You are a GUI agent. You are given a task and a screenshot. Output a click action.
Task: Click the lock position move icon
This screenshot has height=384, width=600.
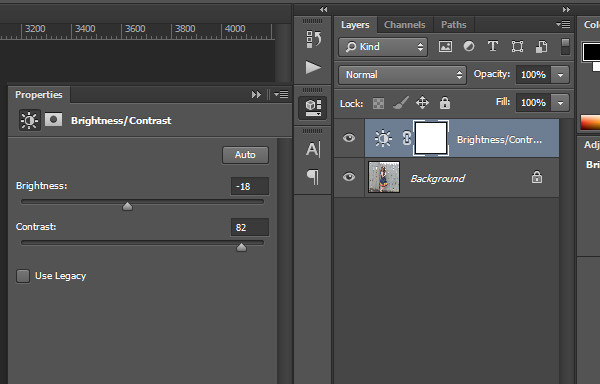pos(422,103)
